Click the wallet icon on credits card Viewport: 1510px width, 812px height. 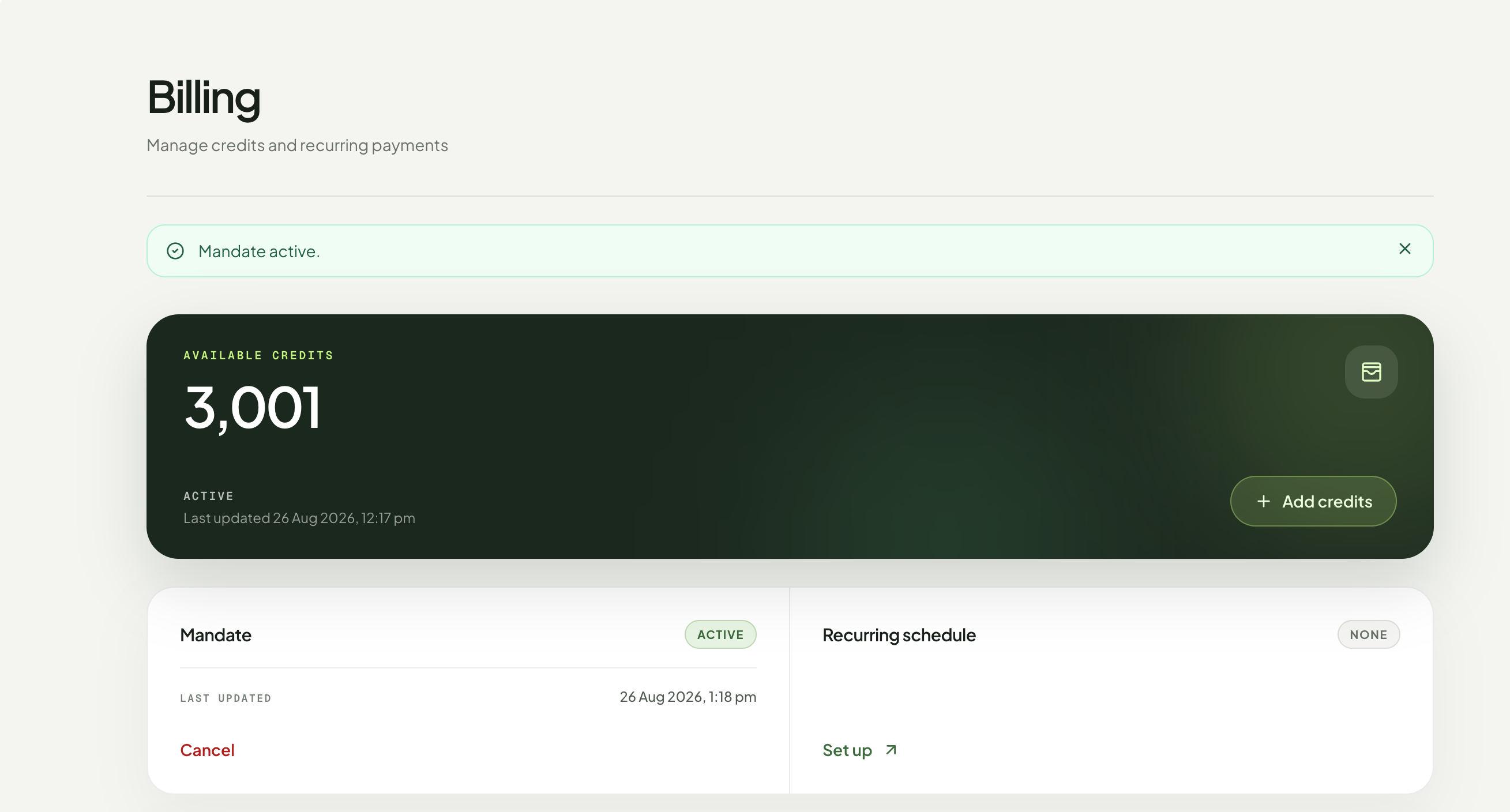click(x=1371, y=372)
